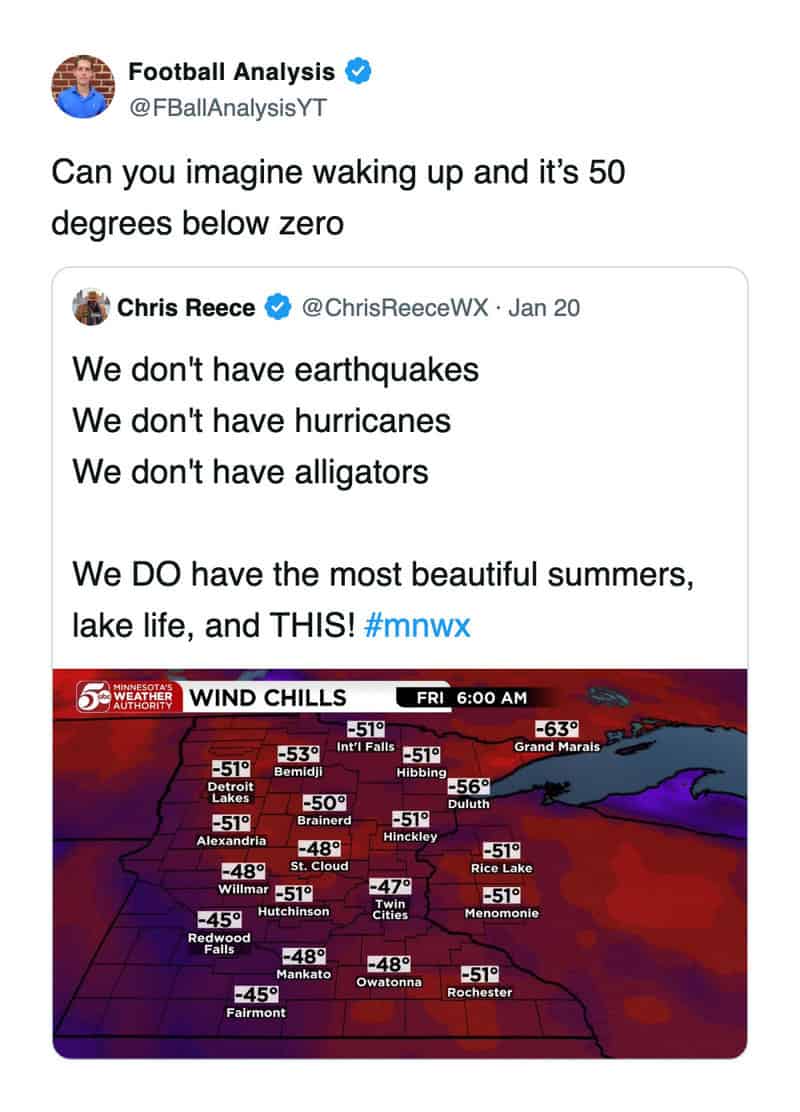Viewport: 800px width, 1112px height.
Task: Click the -51° Rochester wind chill label
Action: 480,976
